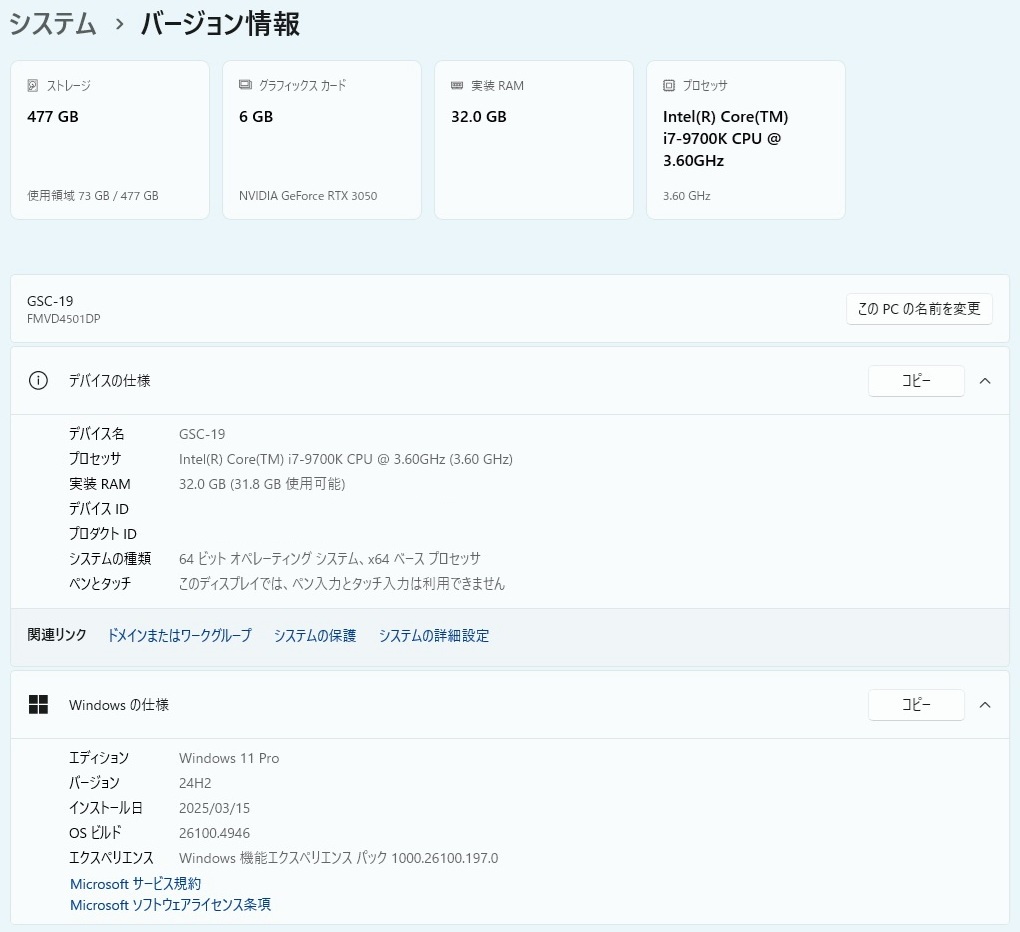Image resolution: width=1020 pixels, height=932 pixels.
Task: Collapse the デバイスの仕様 section chevron
Action: tap(985, 381)
